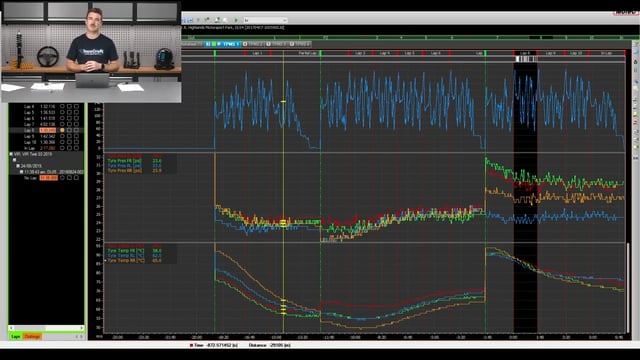Click the highlighted Lap 8 time cell
The height and width of the screenshot is (360, 640).
click(x=47, y=130)
